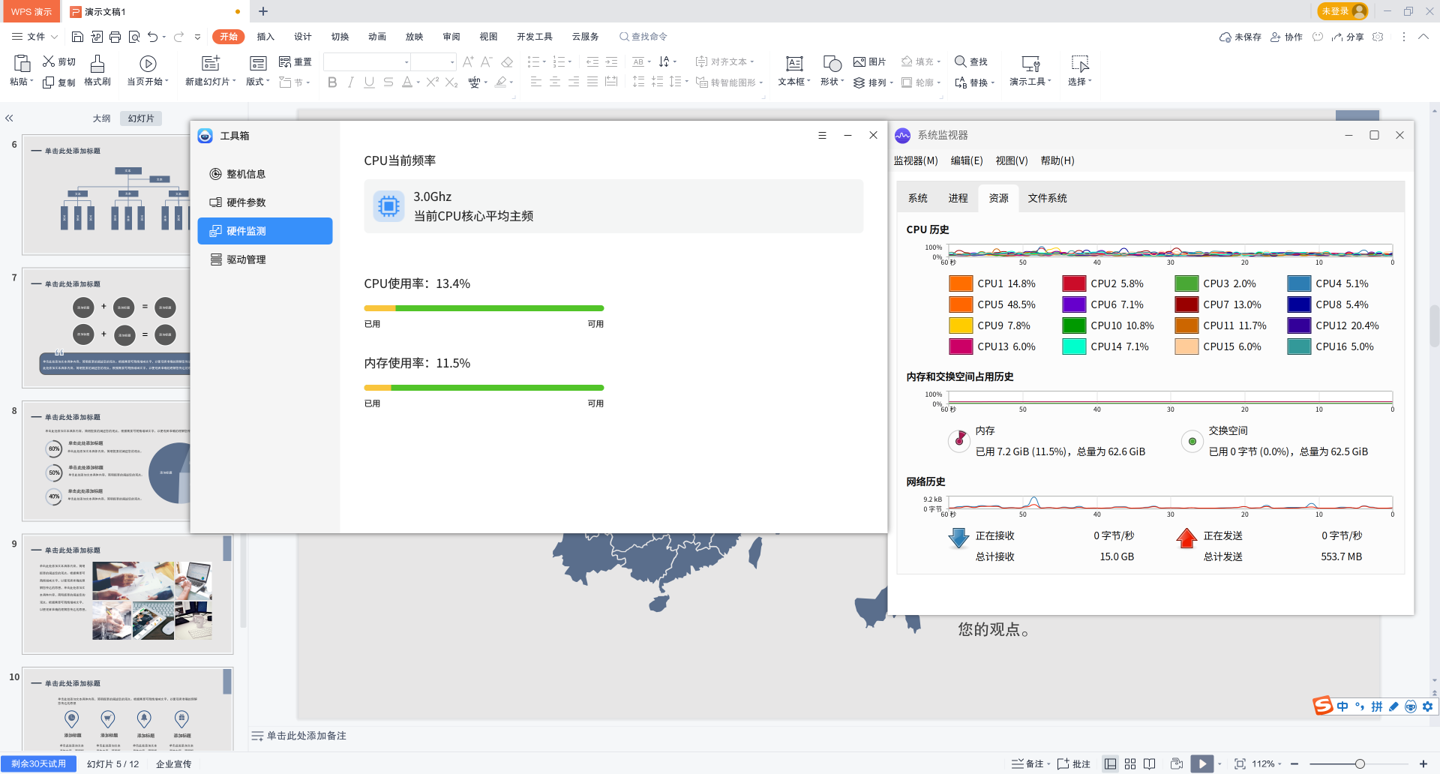Open the 进程 tab in System Monitor
1440x774 pixels.
tap(958, 198)
